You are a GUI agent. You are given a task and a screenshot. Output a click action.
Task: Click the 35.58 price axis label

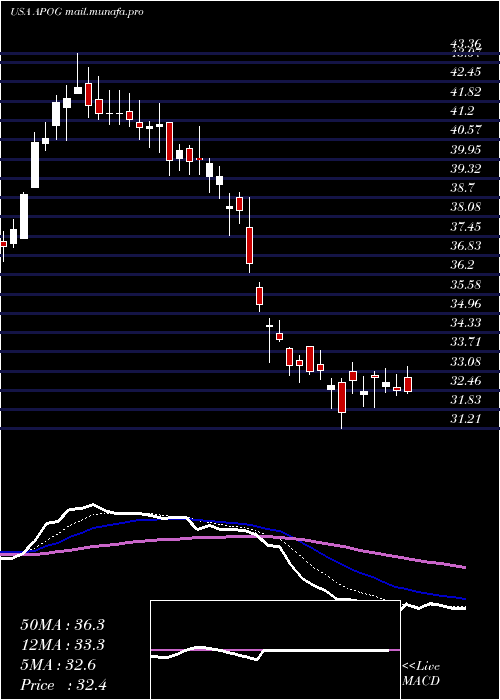click(x=466, y=284)
